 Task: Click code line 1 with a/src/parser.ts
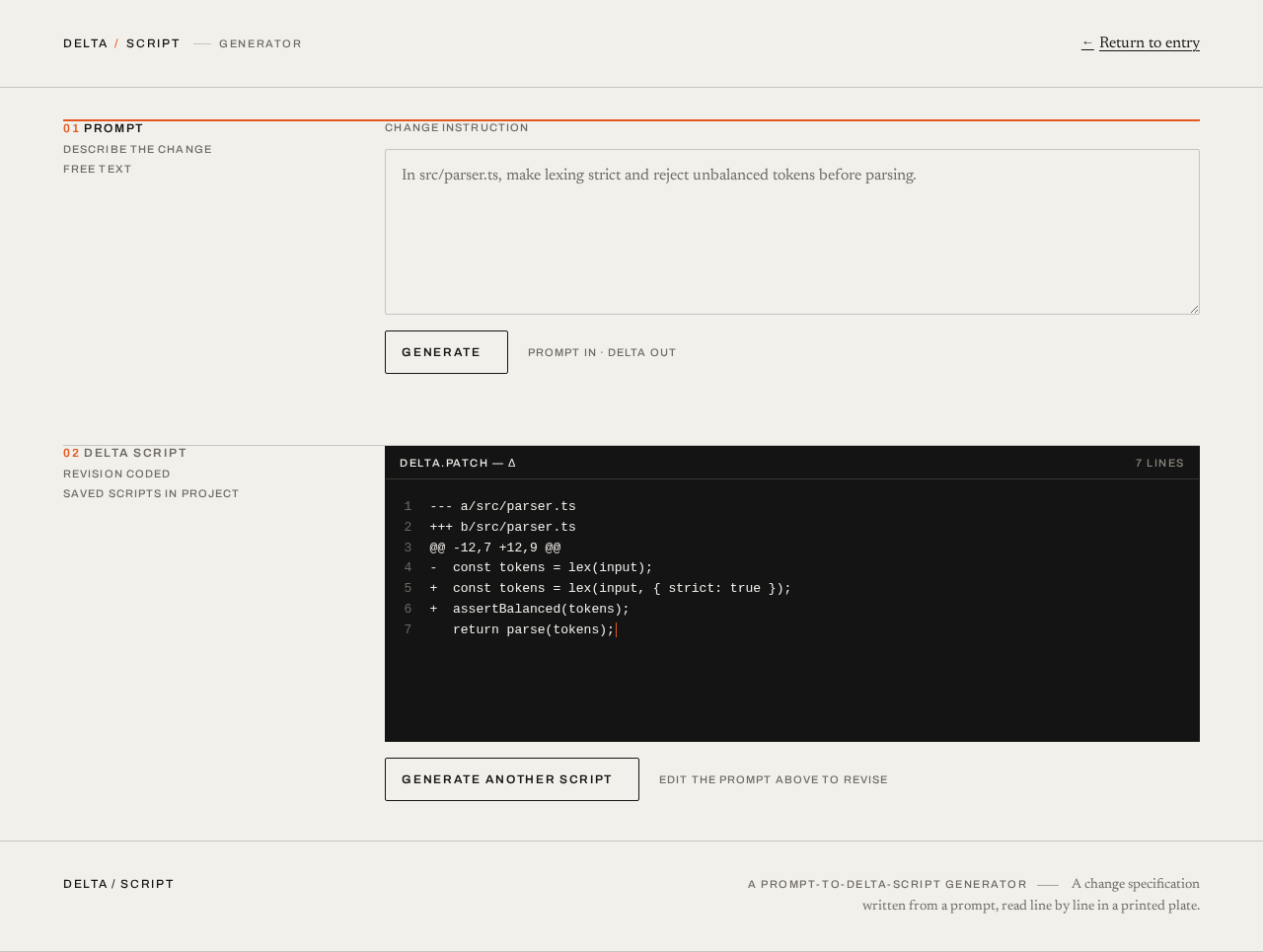(x=502, y=506)
